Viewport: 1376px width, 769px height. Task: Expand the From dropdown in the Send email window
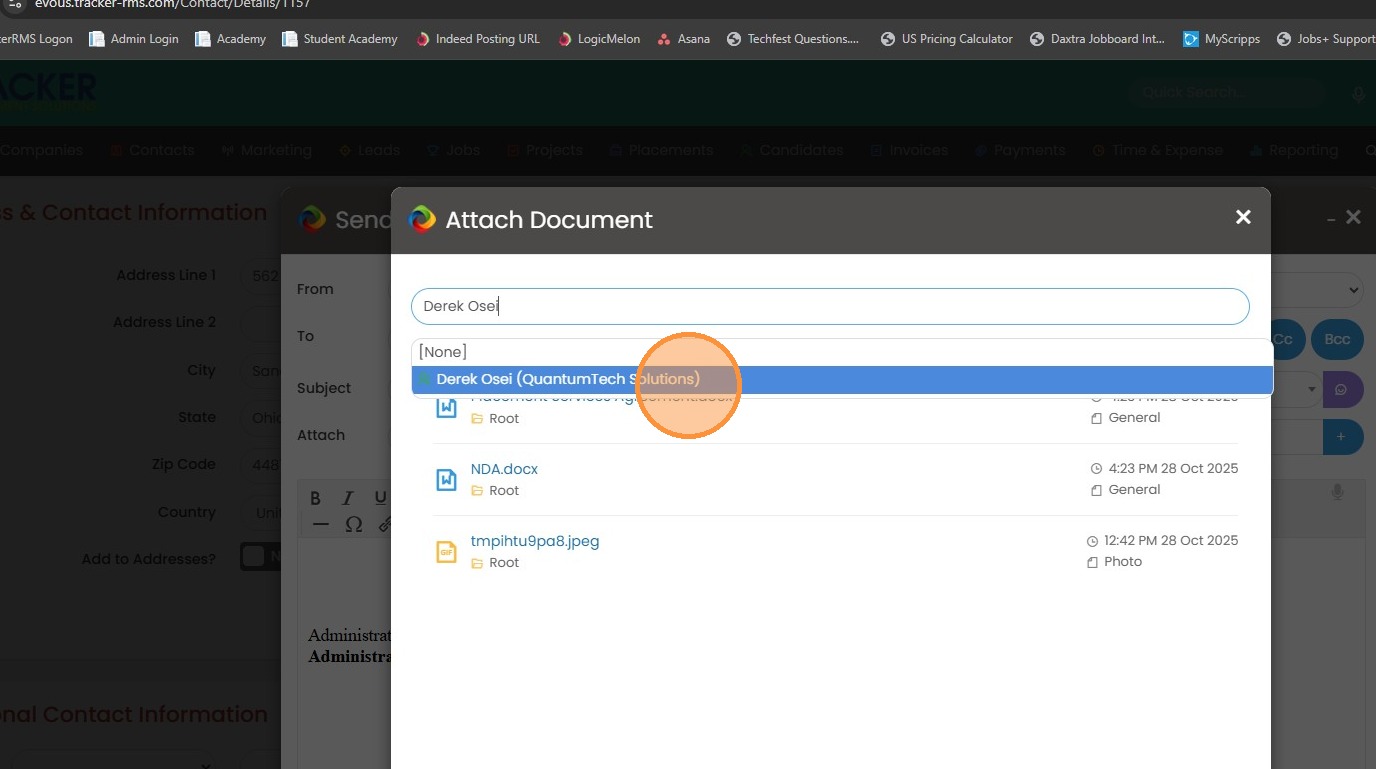click(x=1354, y=290)
